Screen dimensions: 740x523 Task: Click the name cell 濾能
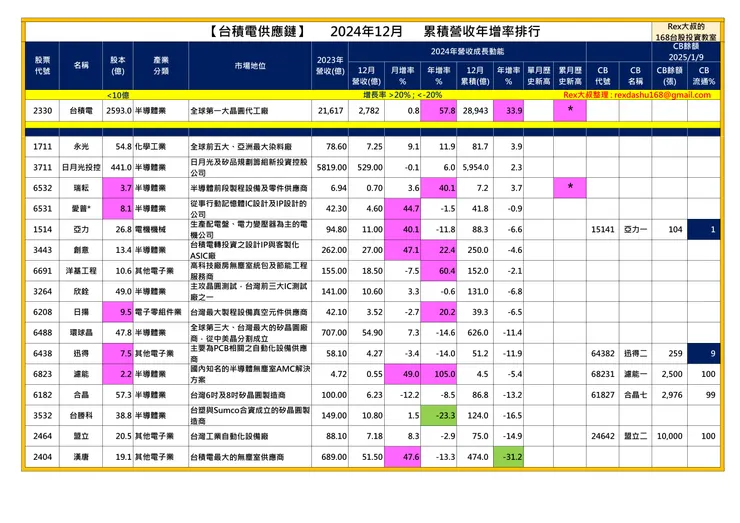81,374
